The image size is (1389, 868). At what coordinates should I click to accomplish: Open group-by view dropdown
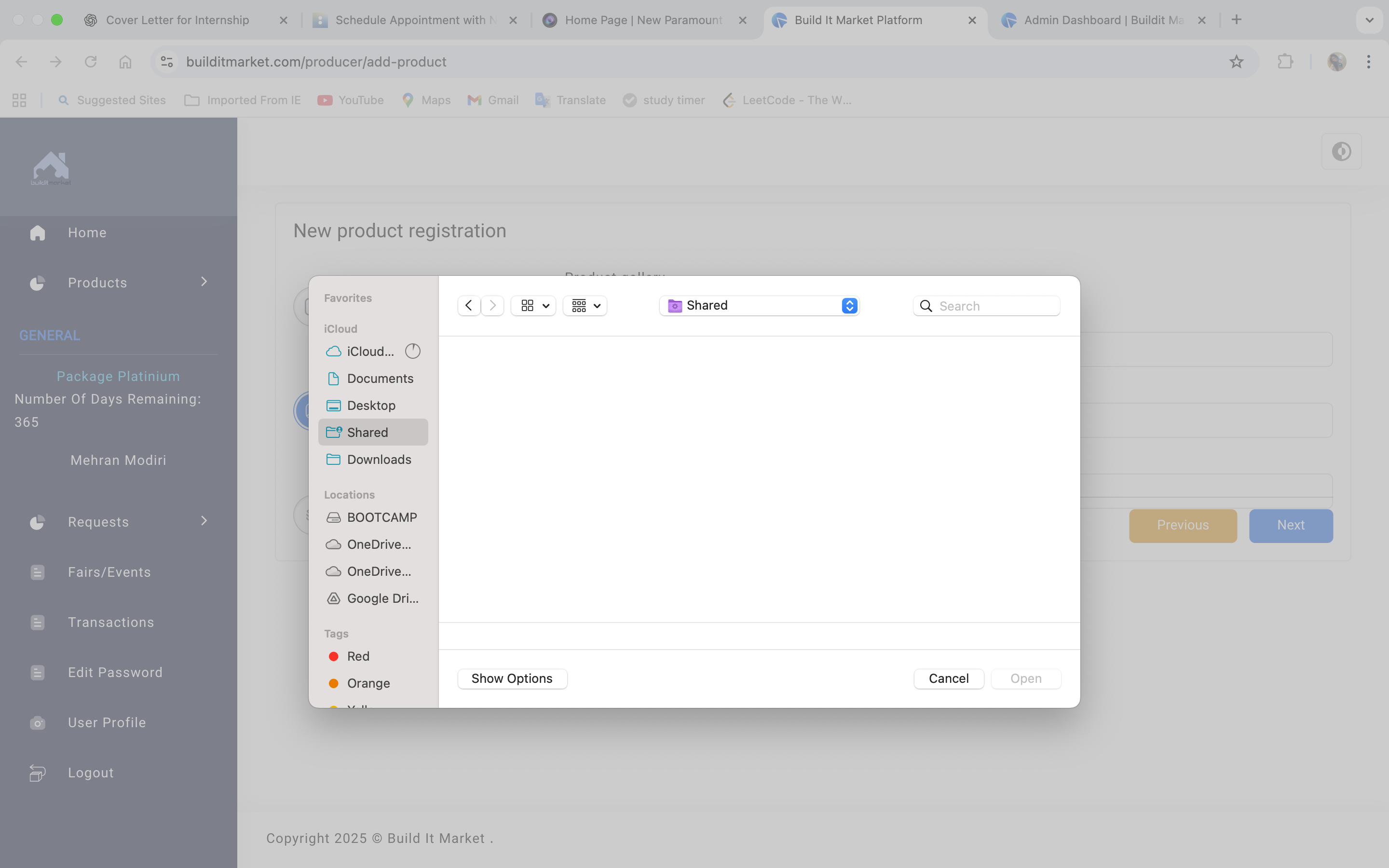pyautogui.click(x=585, y=305)
